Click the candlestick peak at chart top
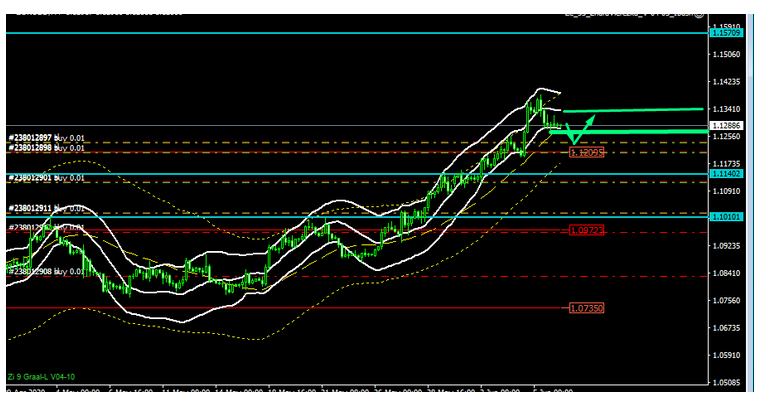This screenshot has width=762, height=402. pos(538,96)
